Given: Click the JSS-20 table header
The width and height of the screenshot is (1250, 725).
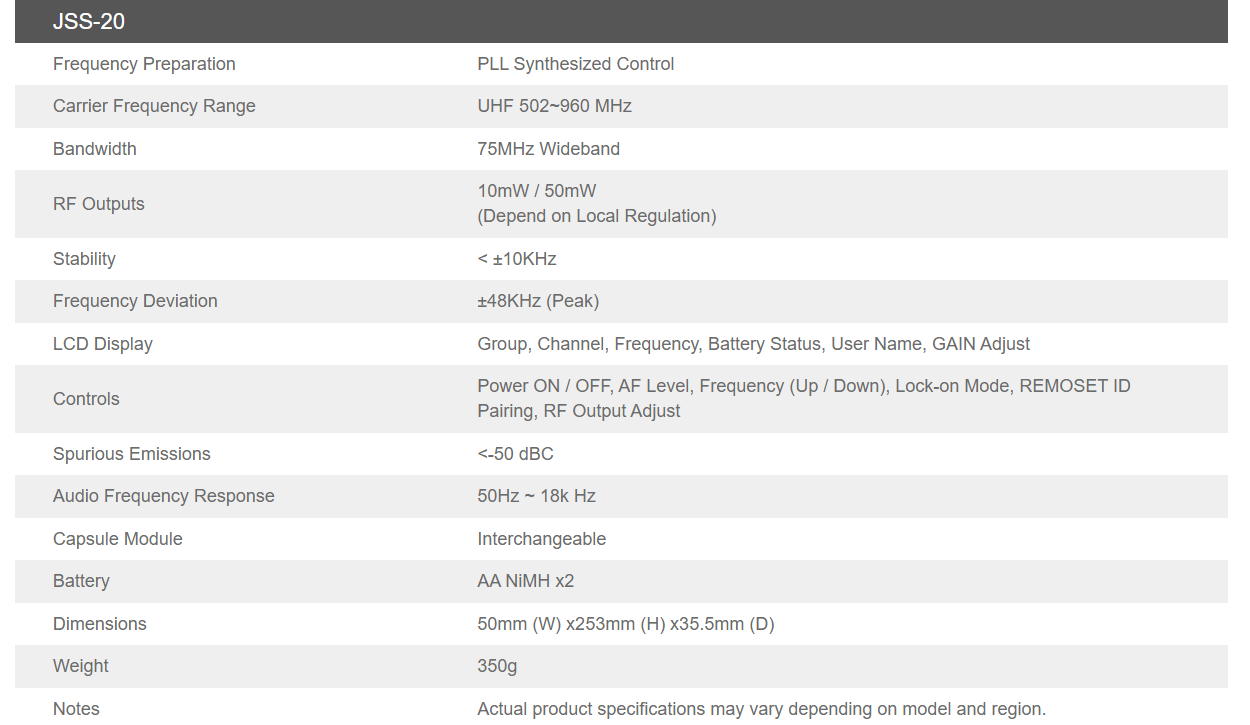Looking at the screenshot, I should pyautogui.click(x=89, y=21).
